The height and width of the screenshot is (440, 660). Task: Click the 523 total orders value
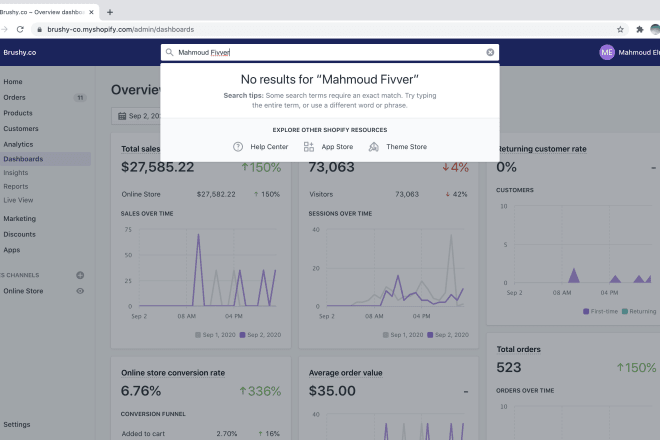point(509,368)
